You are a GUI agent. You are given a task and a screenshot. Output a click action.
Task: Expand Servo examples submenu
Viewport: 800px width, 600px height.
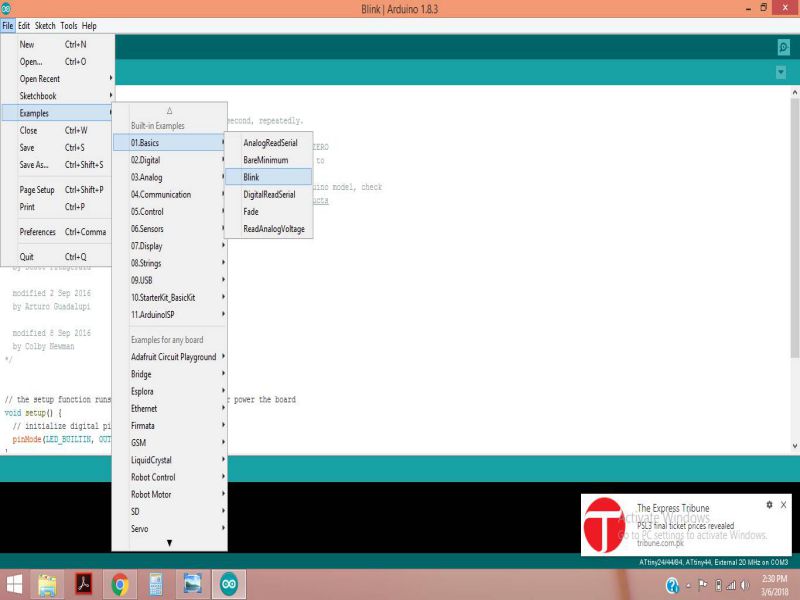pos(169,529)
